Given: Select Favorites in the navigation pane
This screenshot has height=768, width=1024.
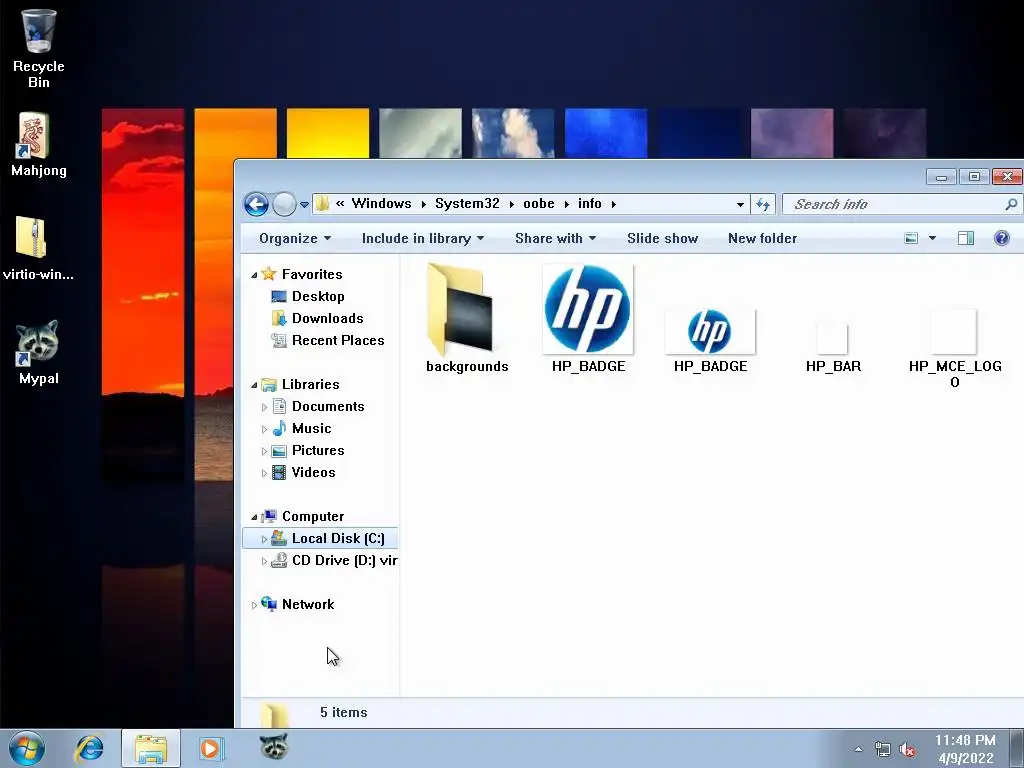Looking at the screenshot, I should (312, 274).
